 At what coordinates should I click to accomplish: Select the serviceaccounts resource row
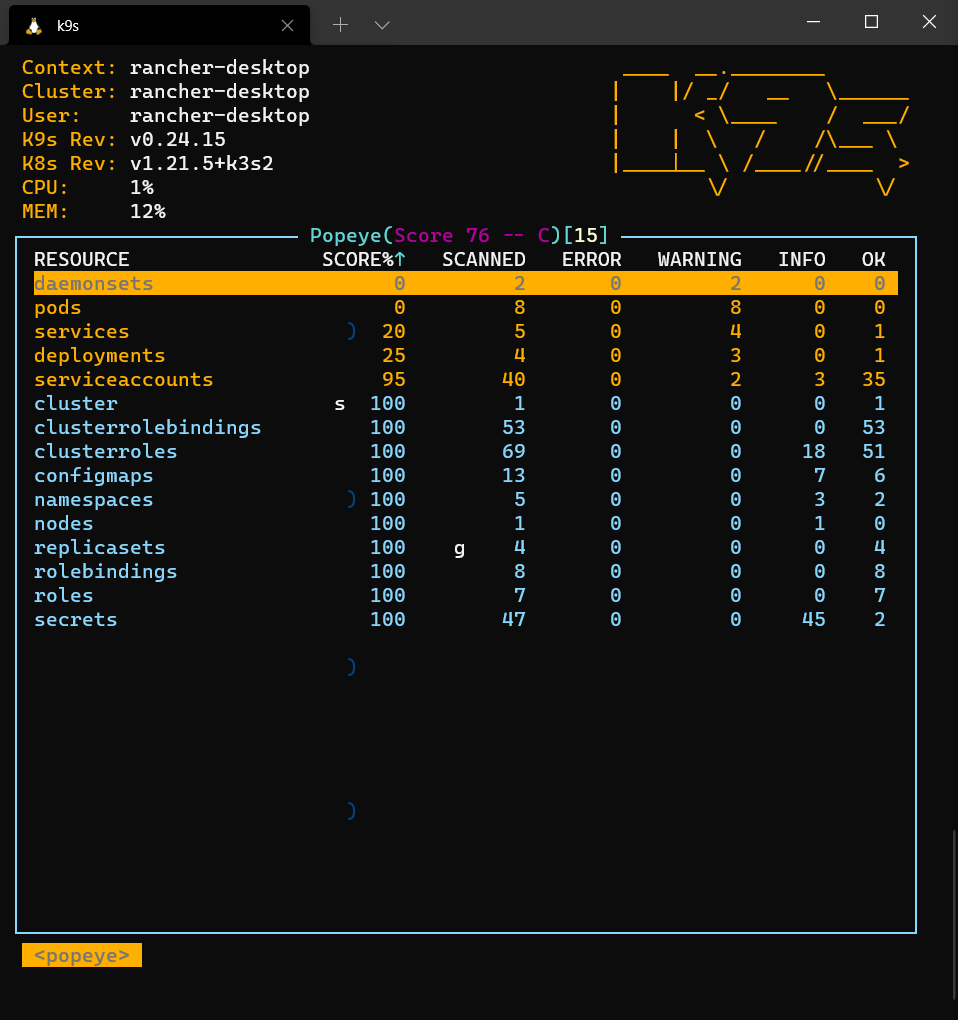click(123, 379)
